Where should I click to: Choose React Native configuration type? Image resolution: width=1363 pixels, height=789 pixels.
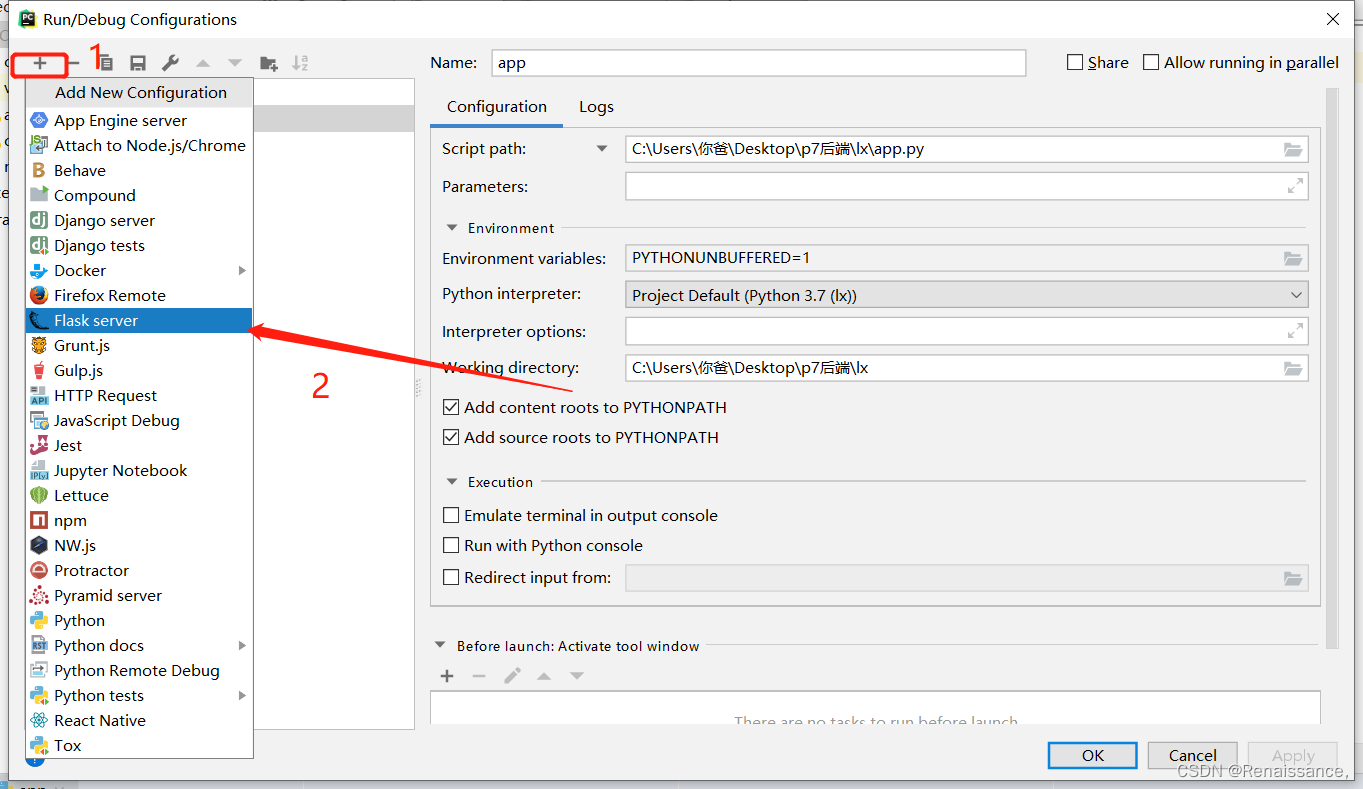tap(139, 720)
